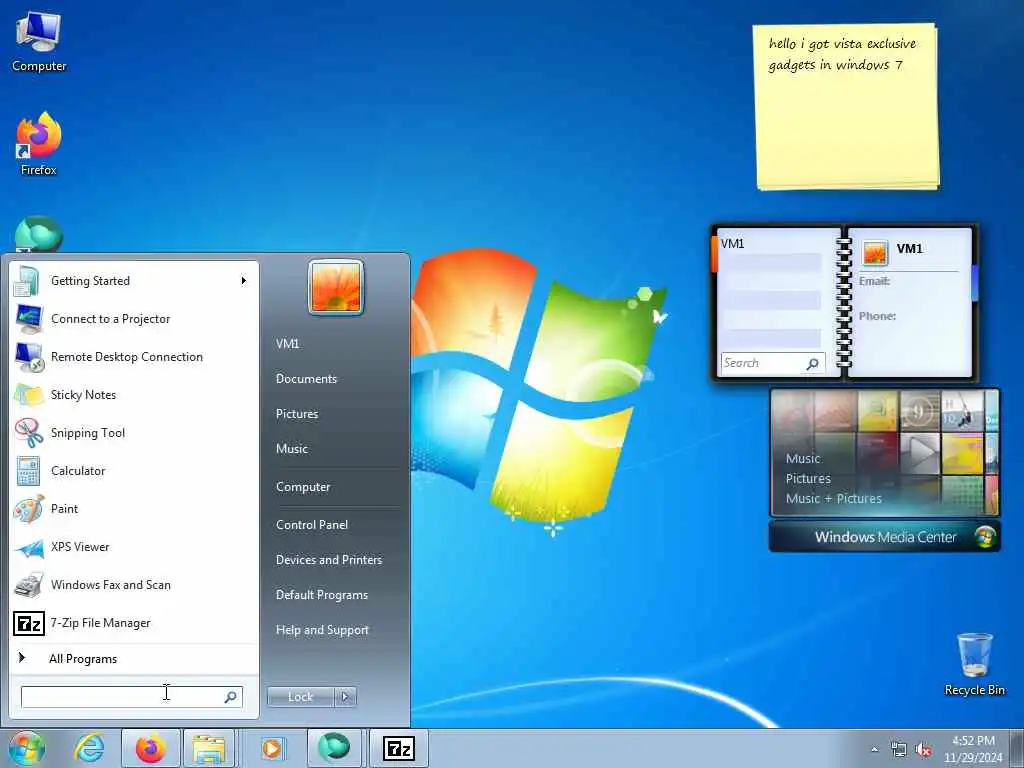1024x768 pixels.
Task: Click the taskbar clock and date
Action: click(x=973, y=749)
